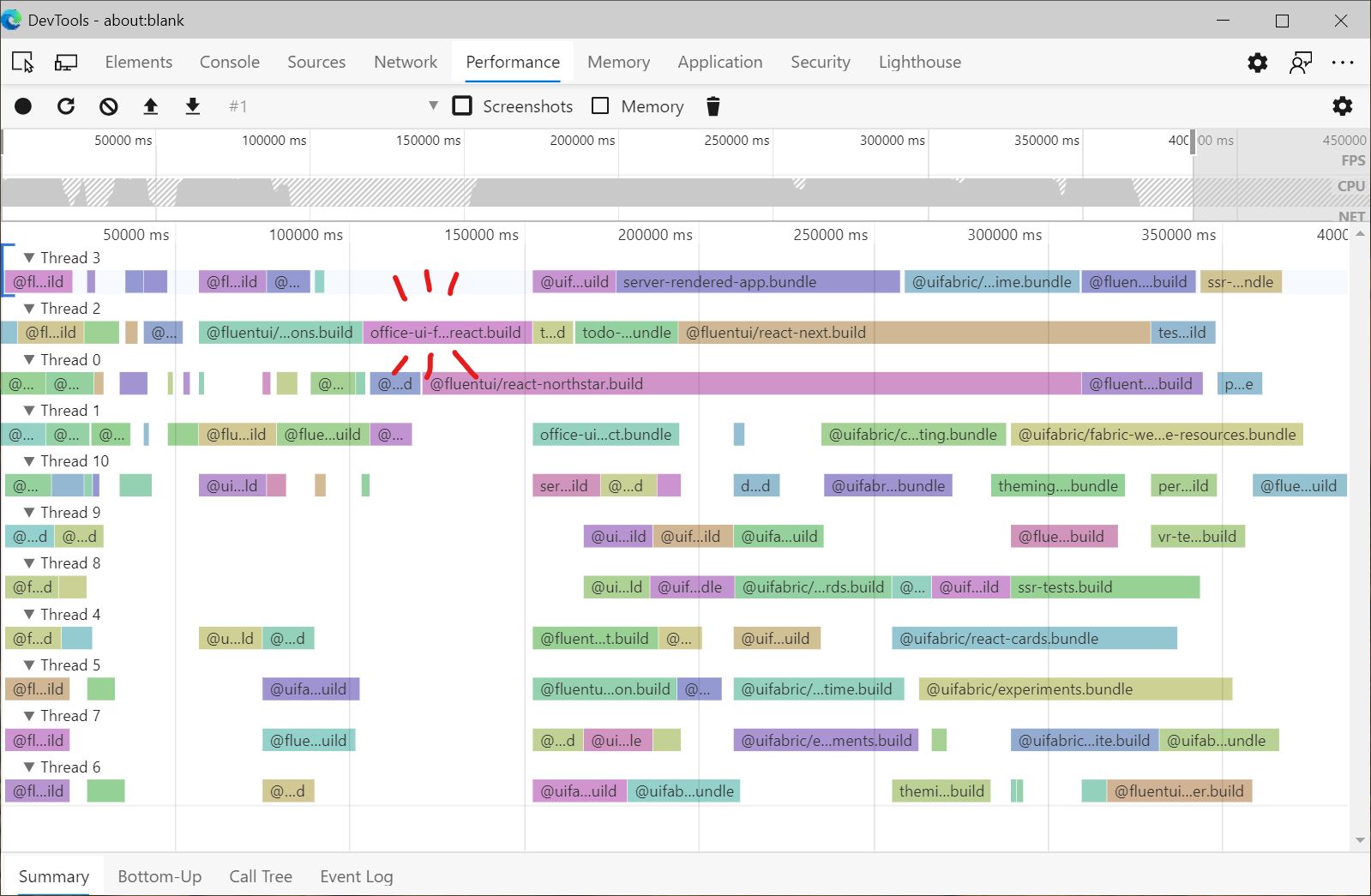Tick the Memory checkbox
Viewport: 1371px width, 896px height.
[x=601, y=106]
